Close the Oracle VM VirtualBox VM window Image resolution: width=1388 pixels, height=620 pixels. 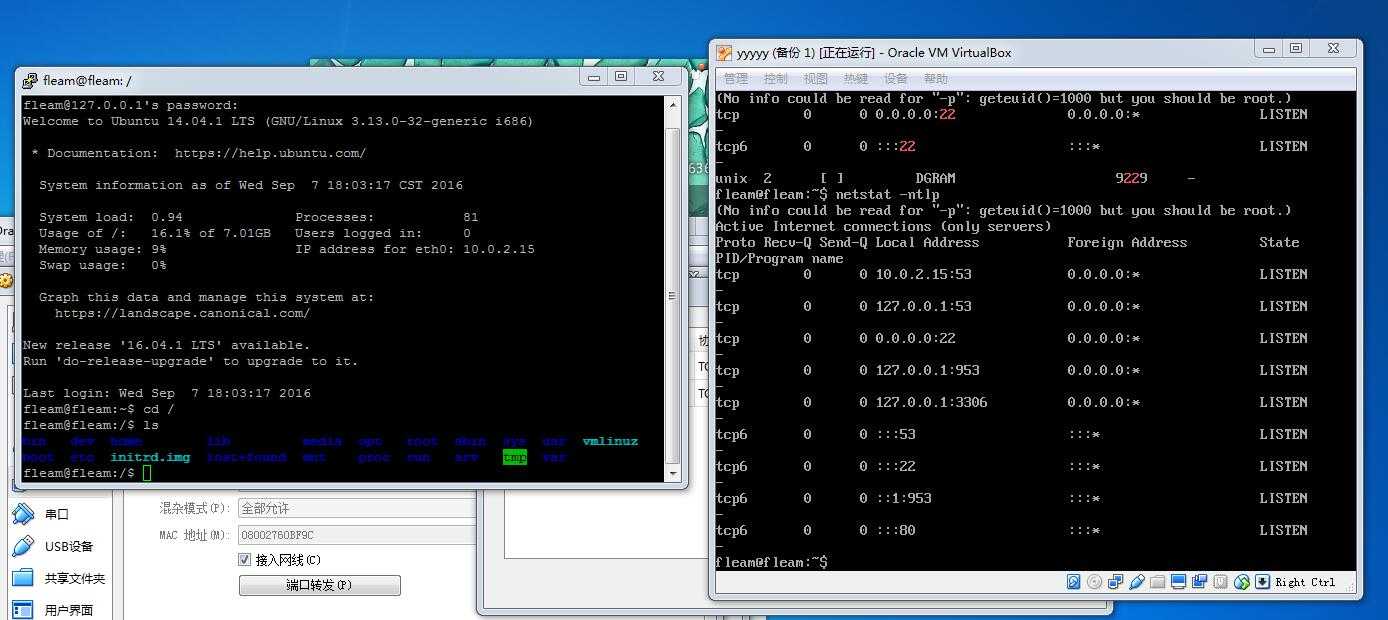1333,49
